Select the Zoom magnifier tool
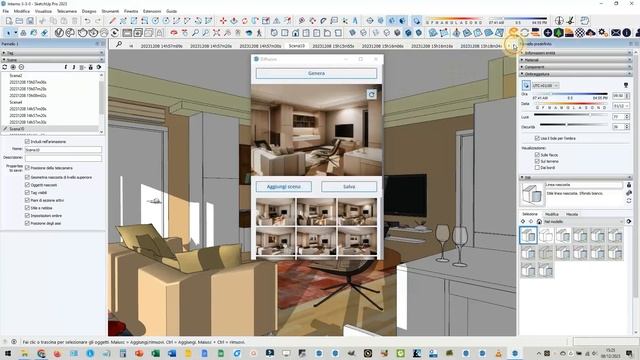The image size is (640, 360). 195,33
